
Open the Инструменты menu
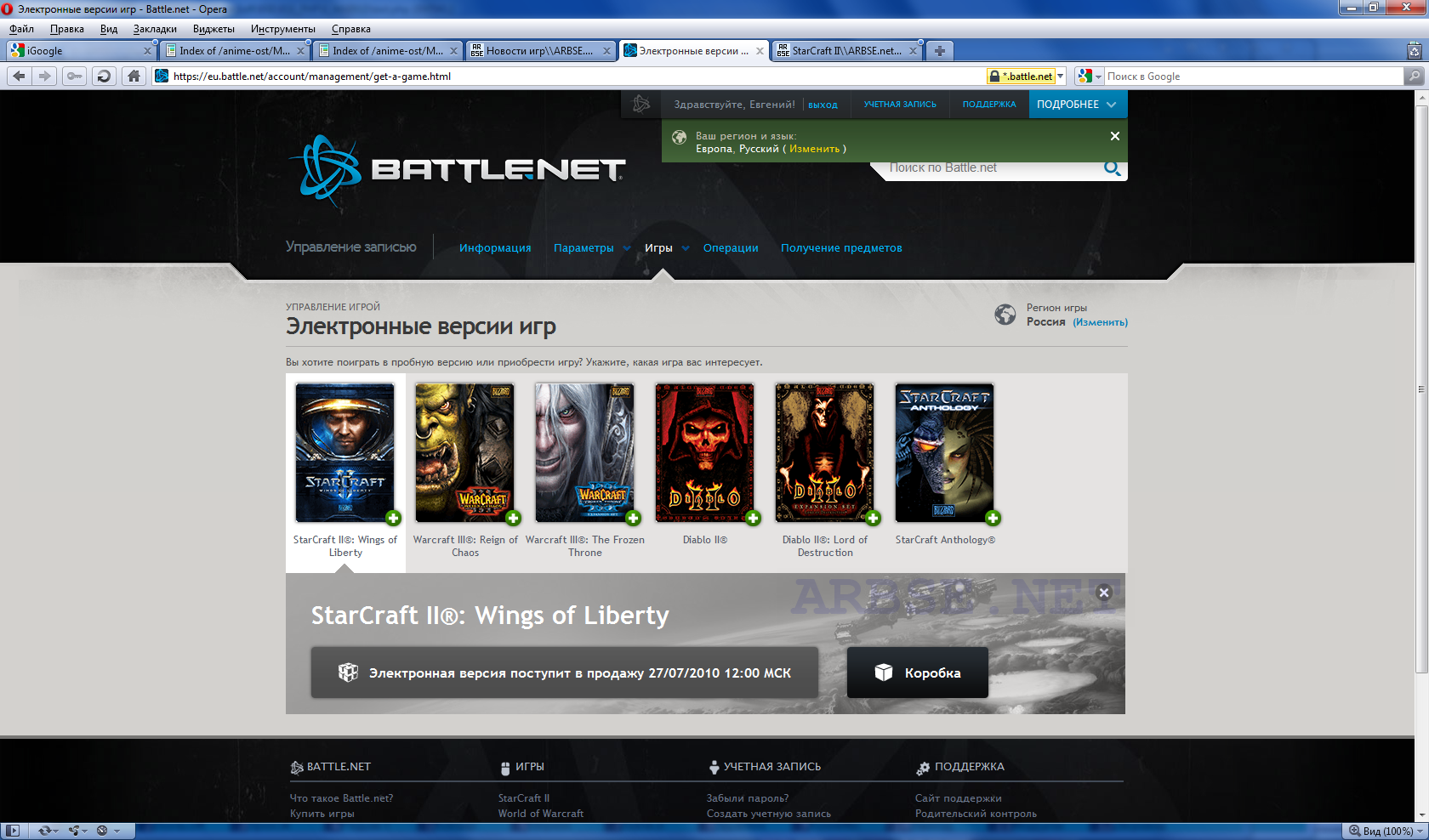[282, 29]
